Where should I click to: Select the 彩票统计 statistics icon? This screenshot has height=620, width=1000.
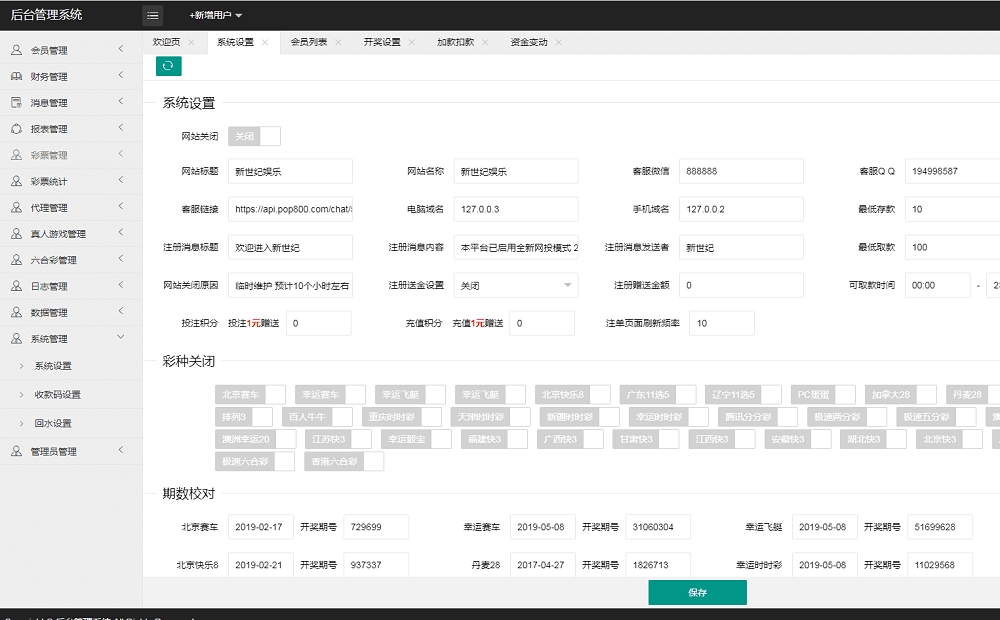17,181
